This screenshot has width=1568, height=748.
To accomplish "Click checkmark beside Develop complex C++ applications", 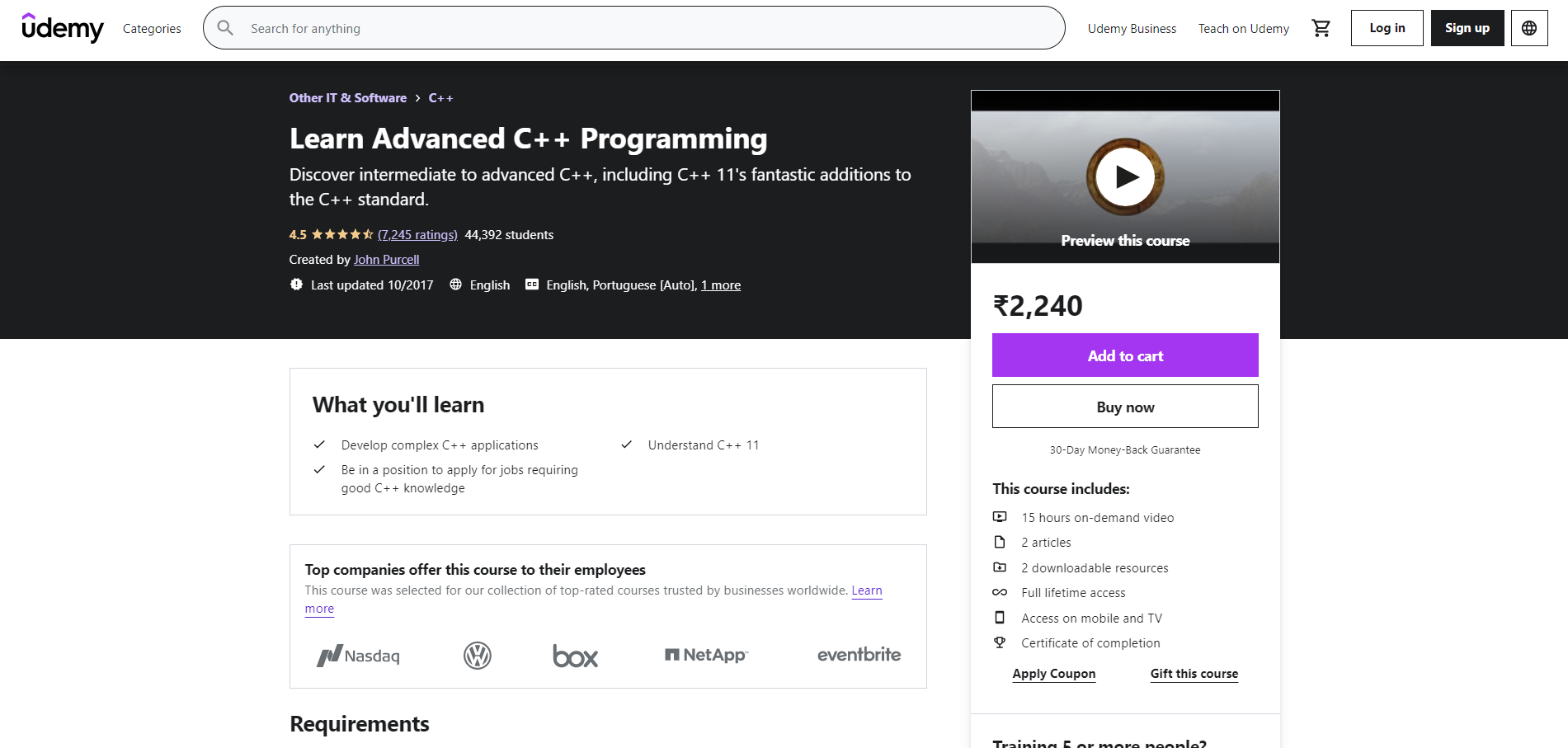I will (319, 445).
